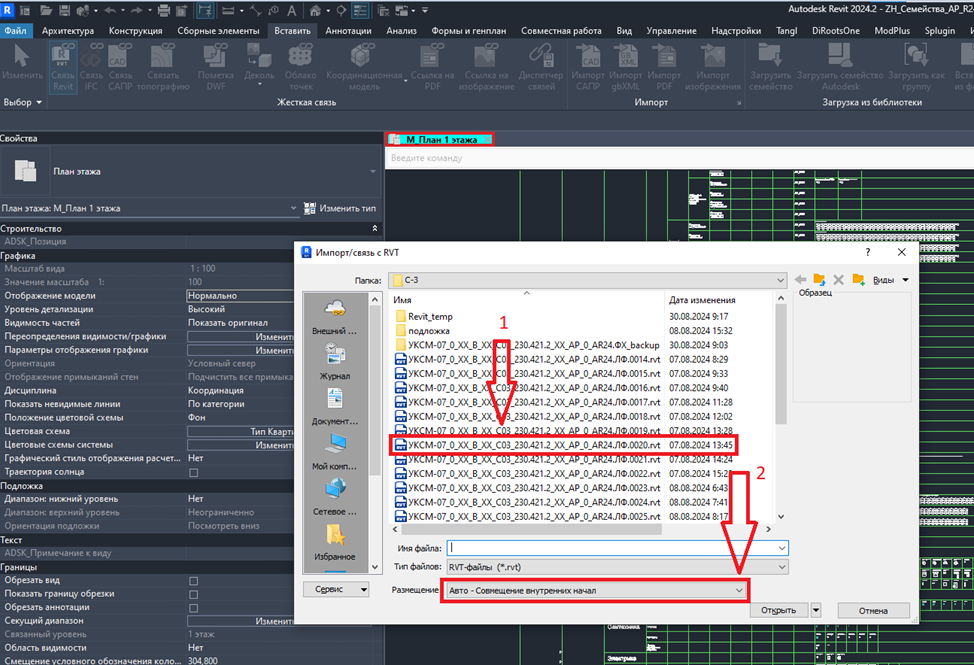Check Показать границу обрезки box
Screen dimensions: 974x665
194,594
